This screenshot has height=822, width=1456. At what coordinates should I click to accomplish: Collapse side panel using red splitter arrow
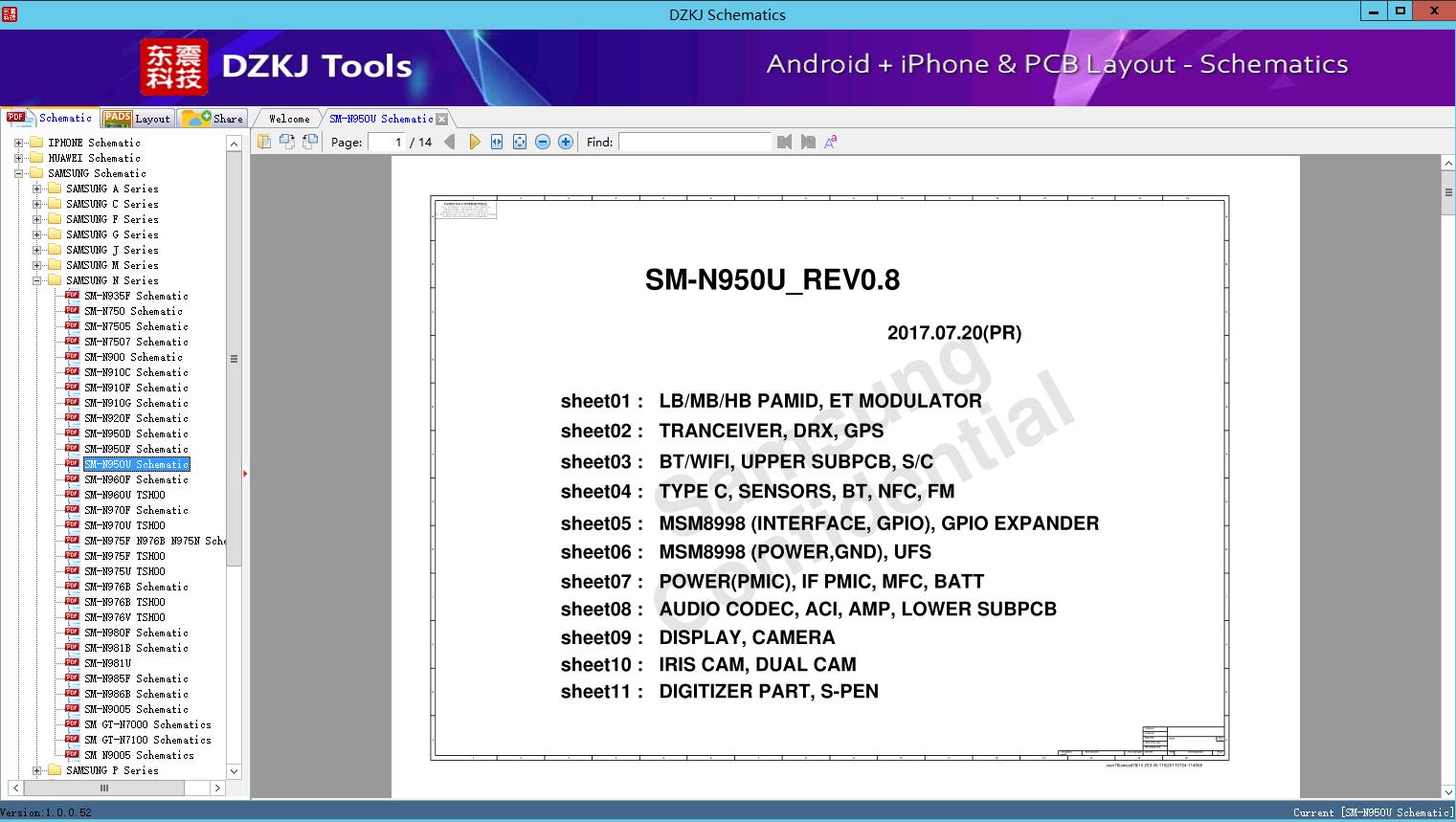pos(246,473)
